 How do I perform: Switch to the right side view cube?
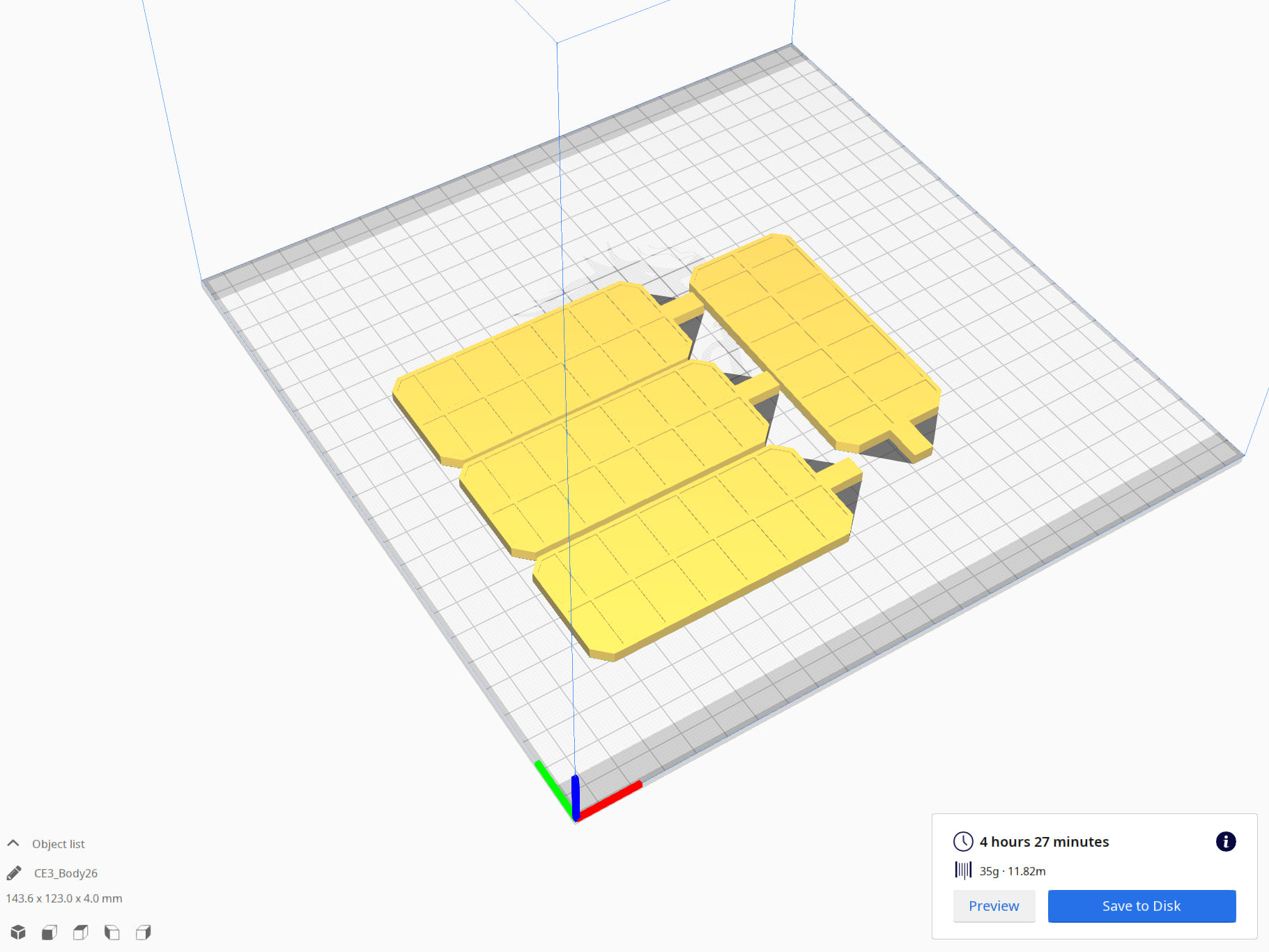point(144,932)
